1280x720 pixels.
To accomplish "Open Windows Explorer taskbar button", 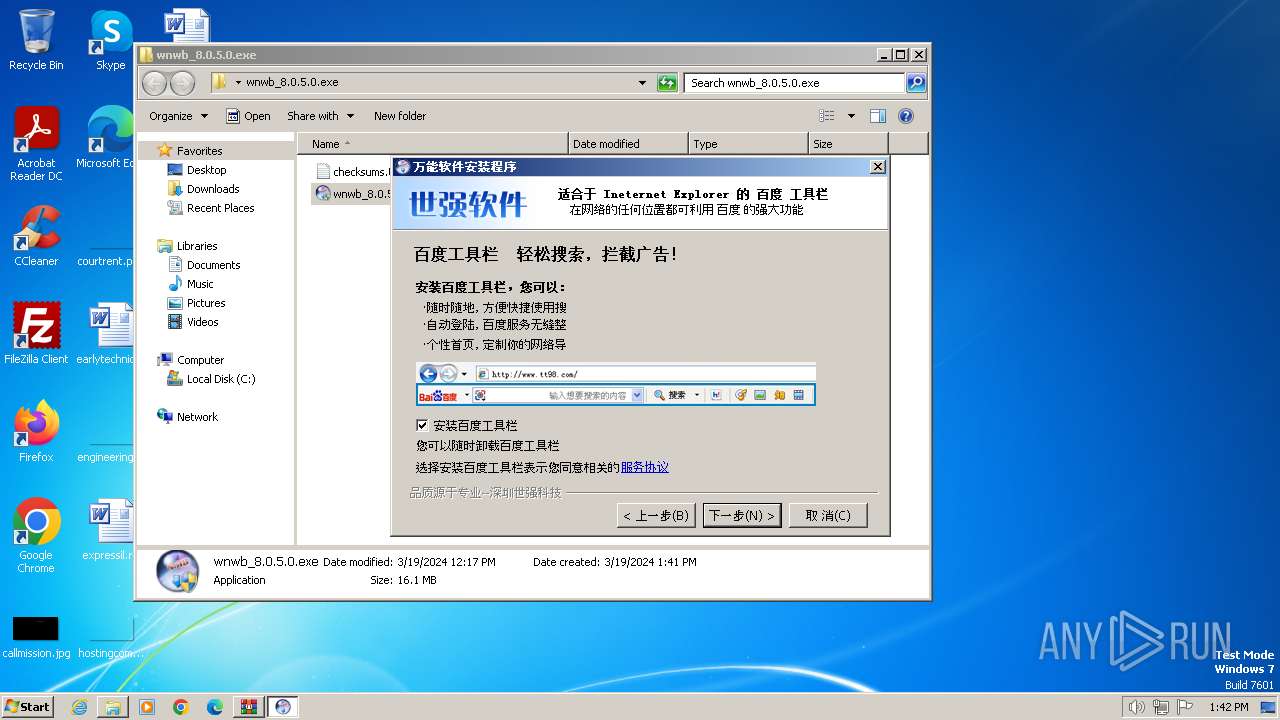I will (x=113, y=707).
